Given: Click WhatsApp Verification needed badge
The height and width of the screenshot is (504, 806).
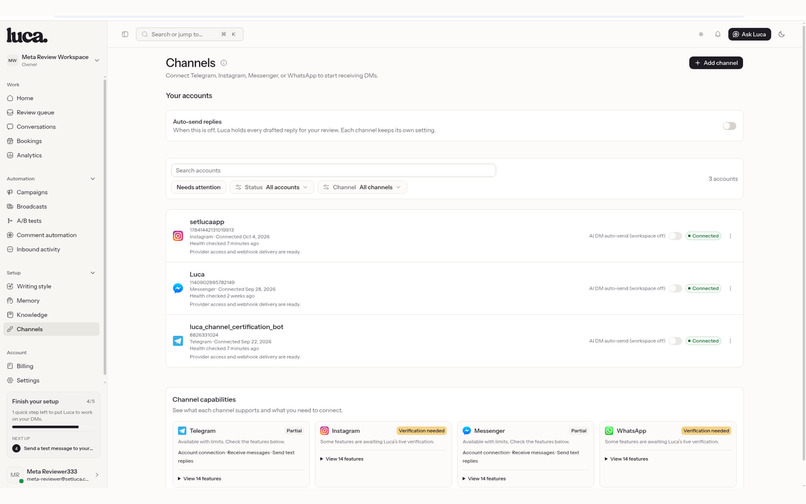Looking at the screenshot, I should [706, 431].
